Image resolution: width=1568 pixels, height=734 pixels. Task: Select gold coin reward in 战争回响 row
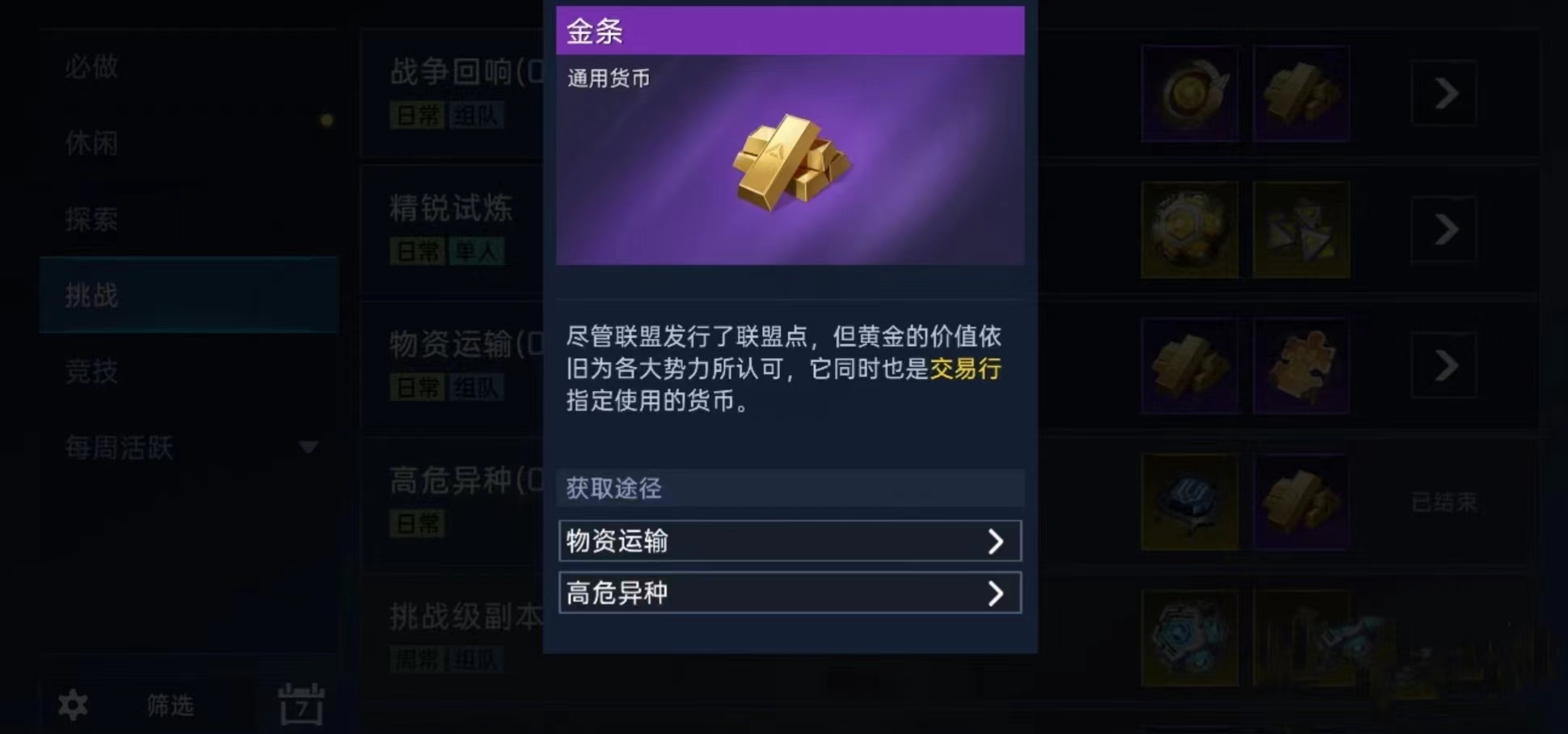coord(1190,94)
